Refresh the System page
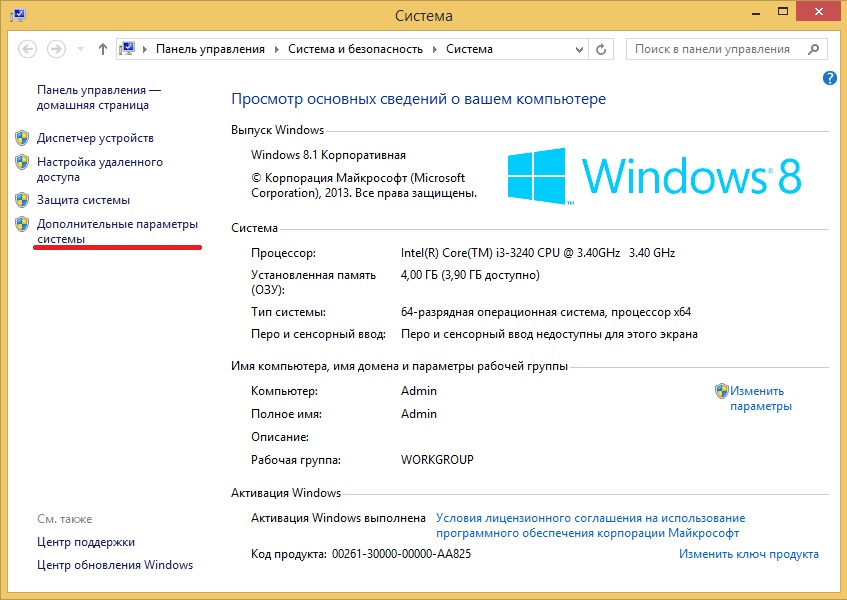This screenshot has width=847, height=600. [x=601, y=49]
